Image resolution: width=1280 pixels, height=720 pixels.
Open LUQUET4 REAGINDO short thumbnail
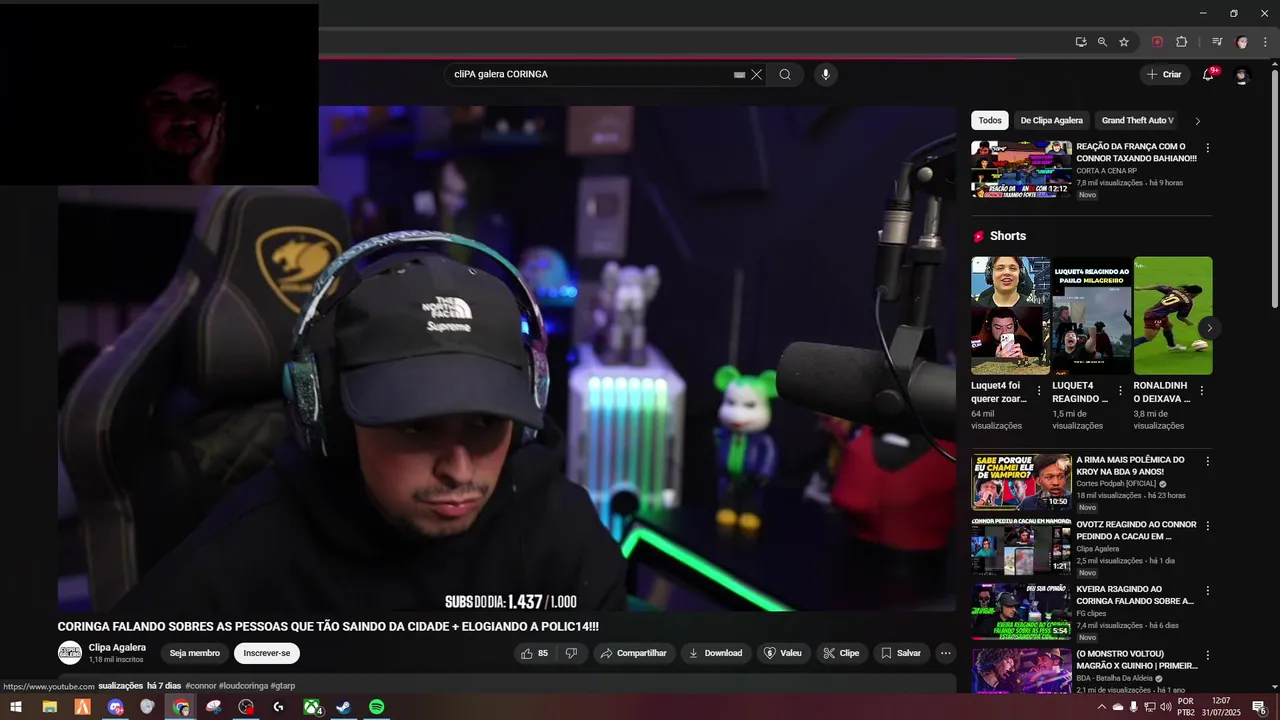tap(1092, 316)
